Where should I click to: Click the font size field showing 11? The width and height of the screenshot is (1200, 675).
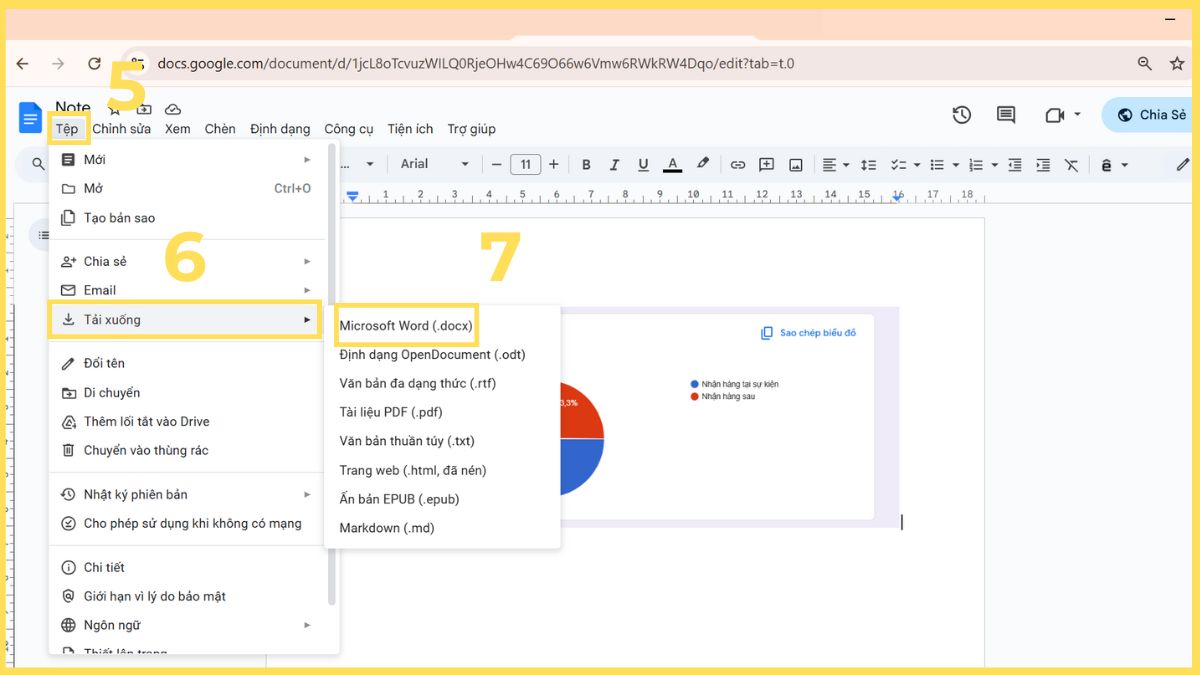526,163
